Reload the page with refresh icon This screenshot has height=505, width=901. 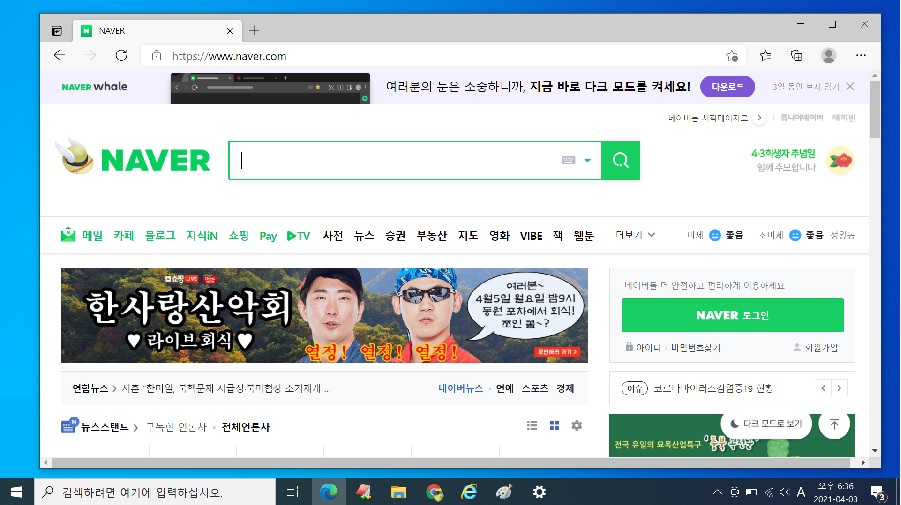[x=121, y=55]
